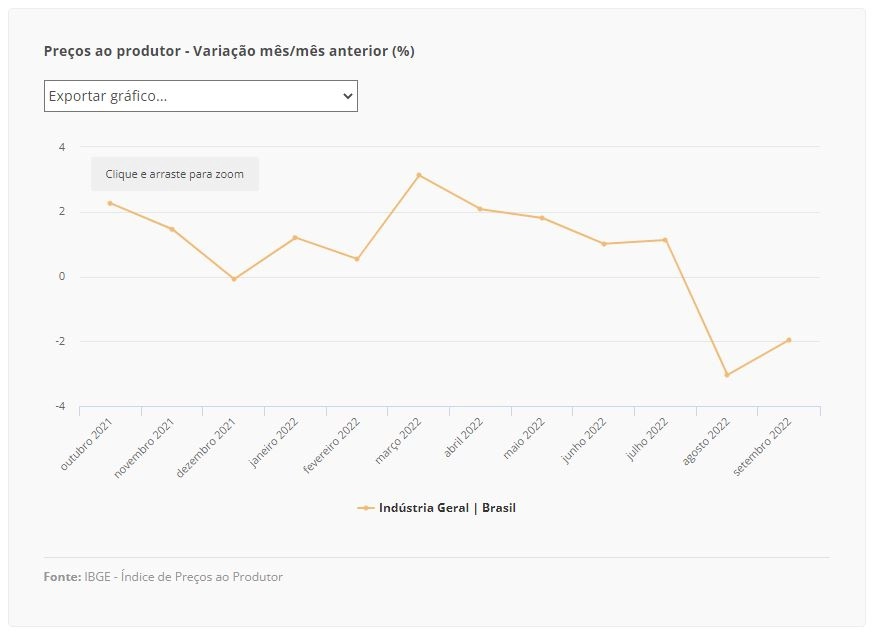Select the junho 2022 data point

coord(604,244)
